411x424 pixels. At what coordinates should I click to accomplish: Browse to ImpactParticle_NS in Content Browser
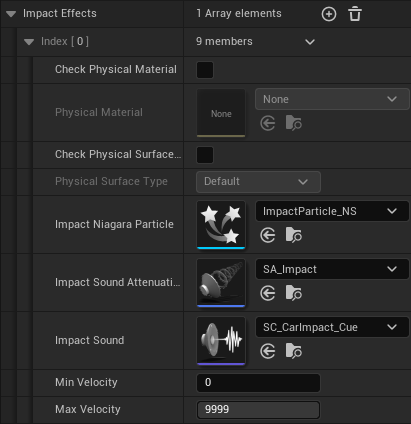point(293,235)
